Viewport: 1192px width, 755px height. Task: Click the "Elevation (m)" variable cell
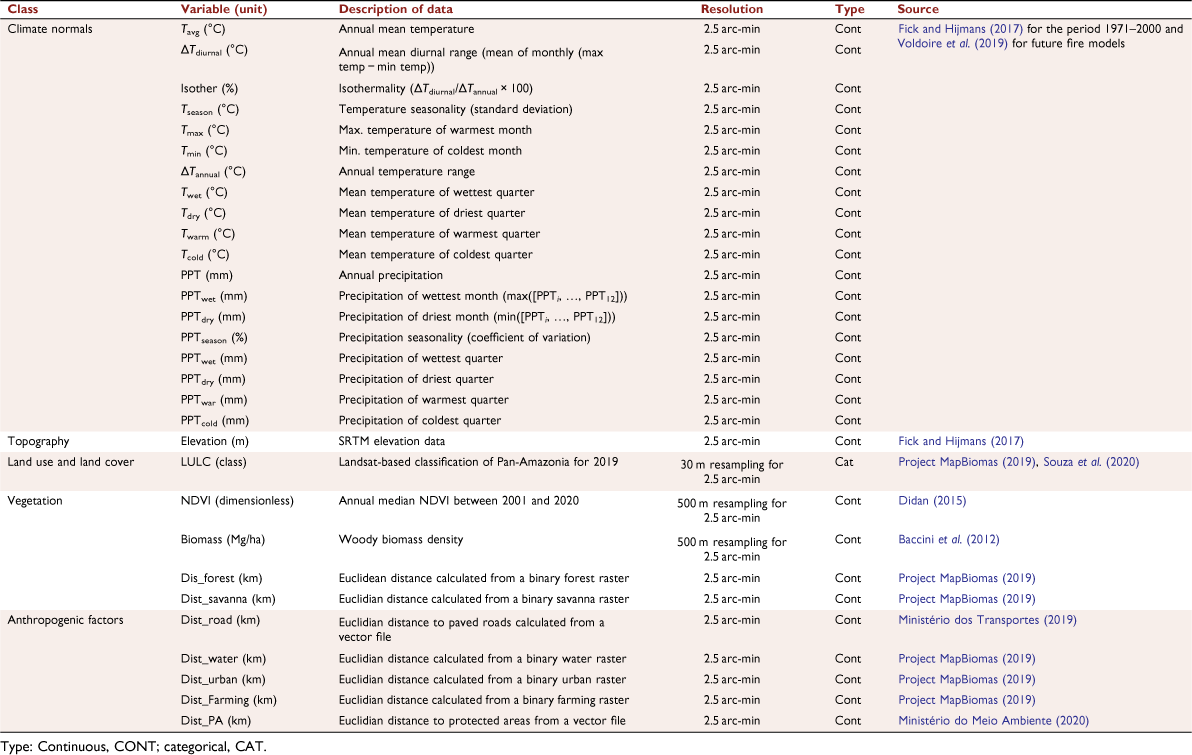[214, 441]
